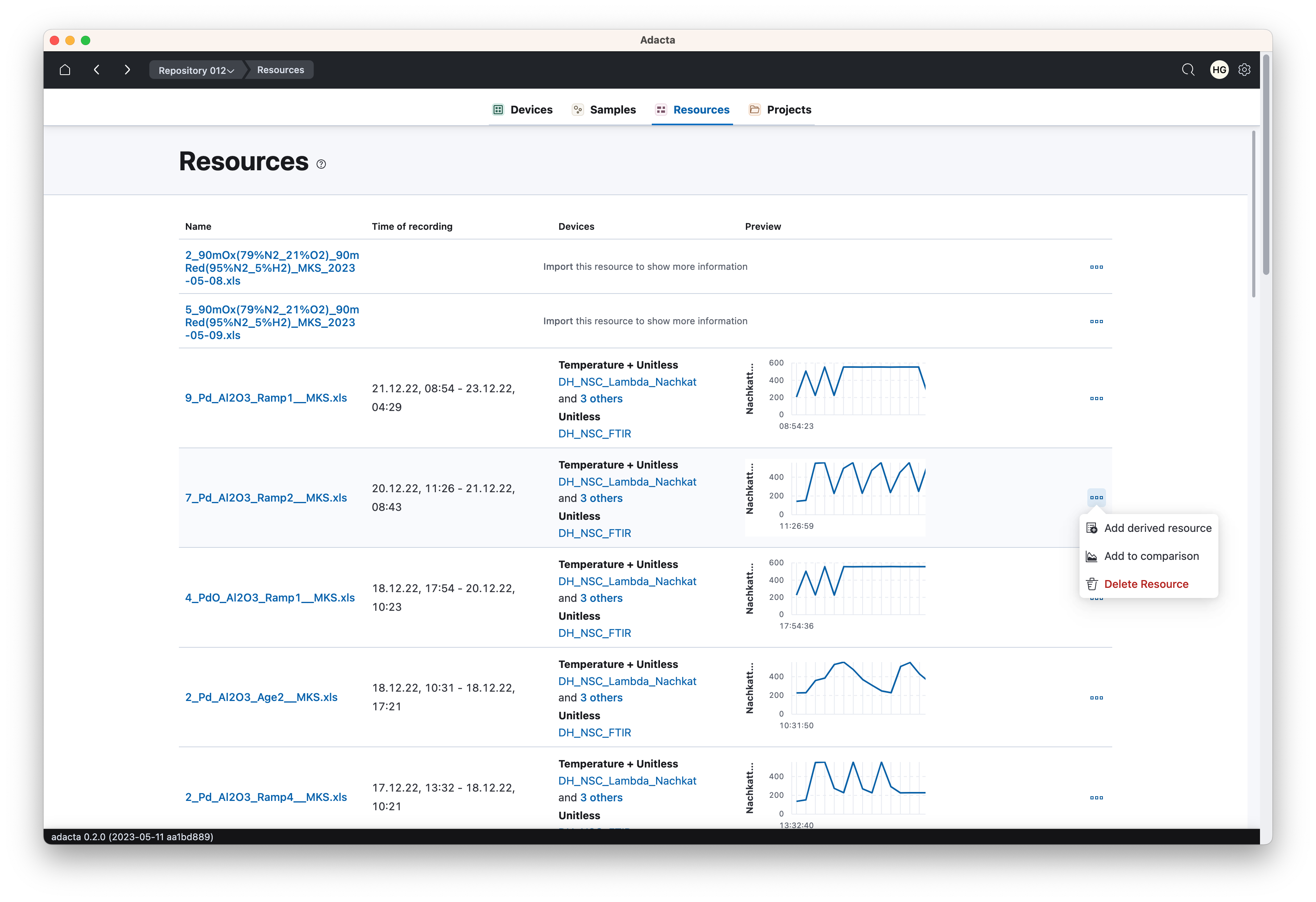
Task: Open the three-dot menu for 9_Pd_Al2O3_Ramp1__MKS.xls
Action: pyautogui.click(x=1096, y=399)
